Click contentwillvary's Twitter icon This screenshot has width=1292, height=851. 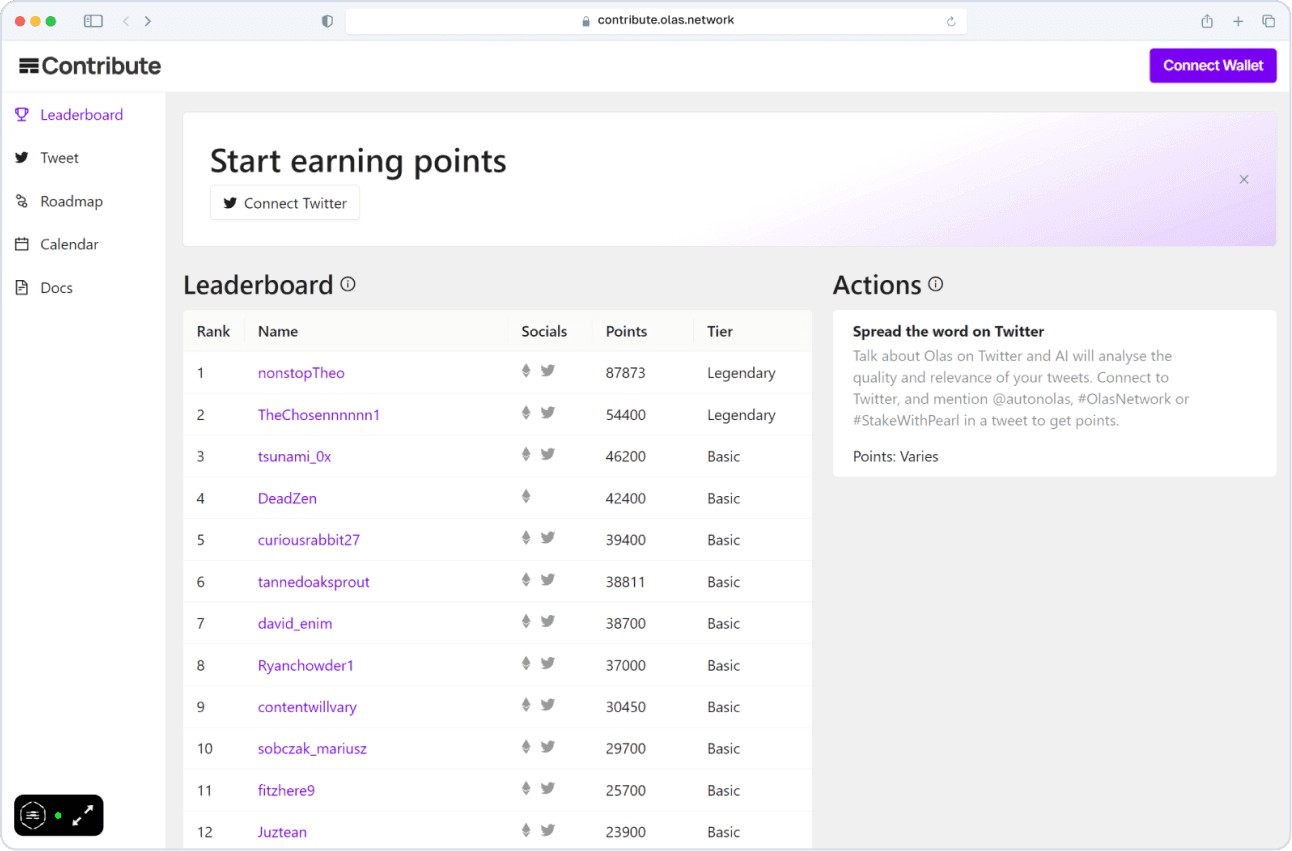coord(548,705)
